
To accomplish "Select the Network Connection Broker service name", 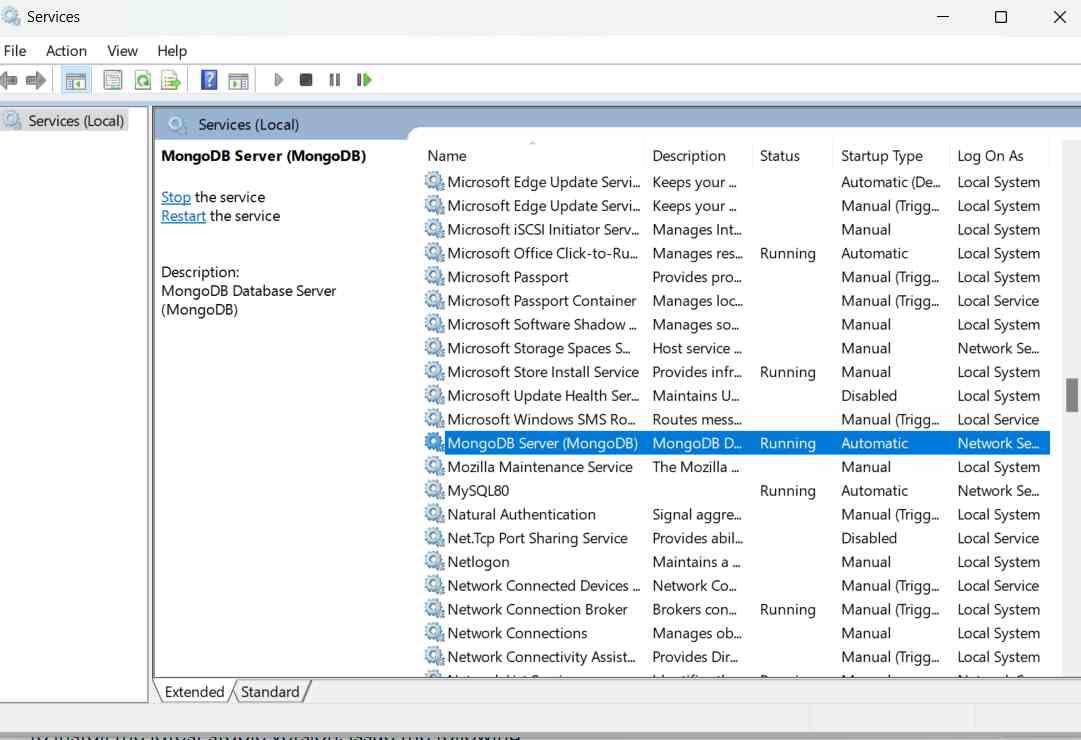I will (538, 609).
